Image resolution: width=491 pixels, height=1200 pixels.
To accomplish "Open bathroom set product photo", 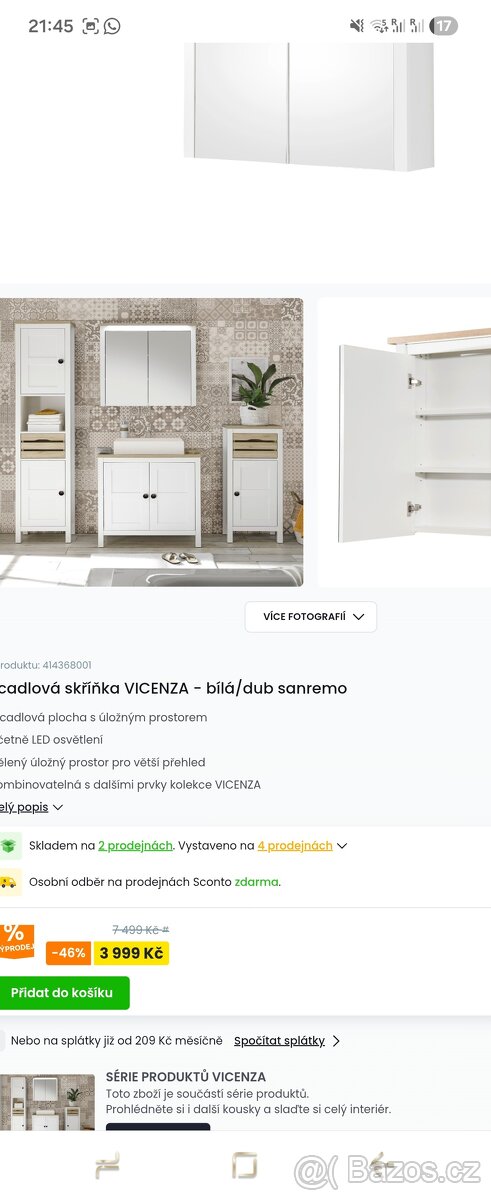I will coord(151,442).
